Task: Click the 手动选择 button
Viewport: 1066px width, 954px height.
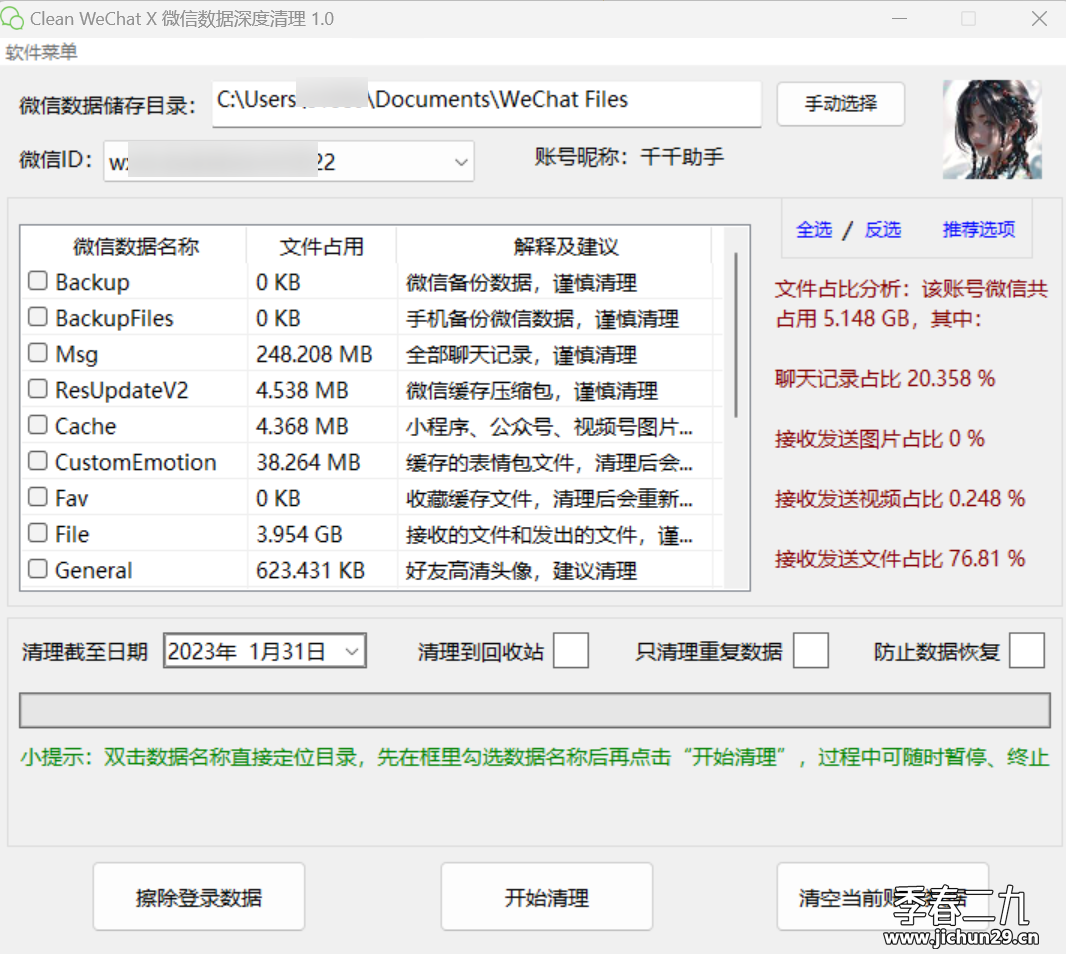Action: (840, 104)
